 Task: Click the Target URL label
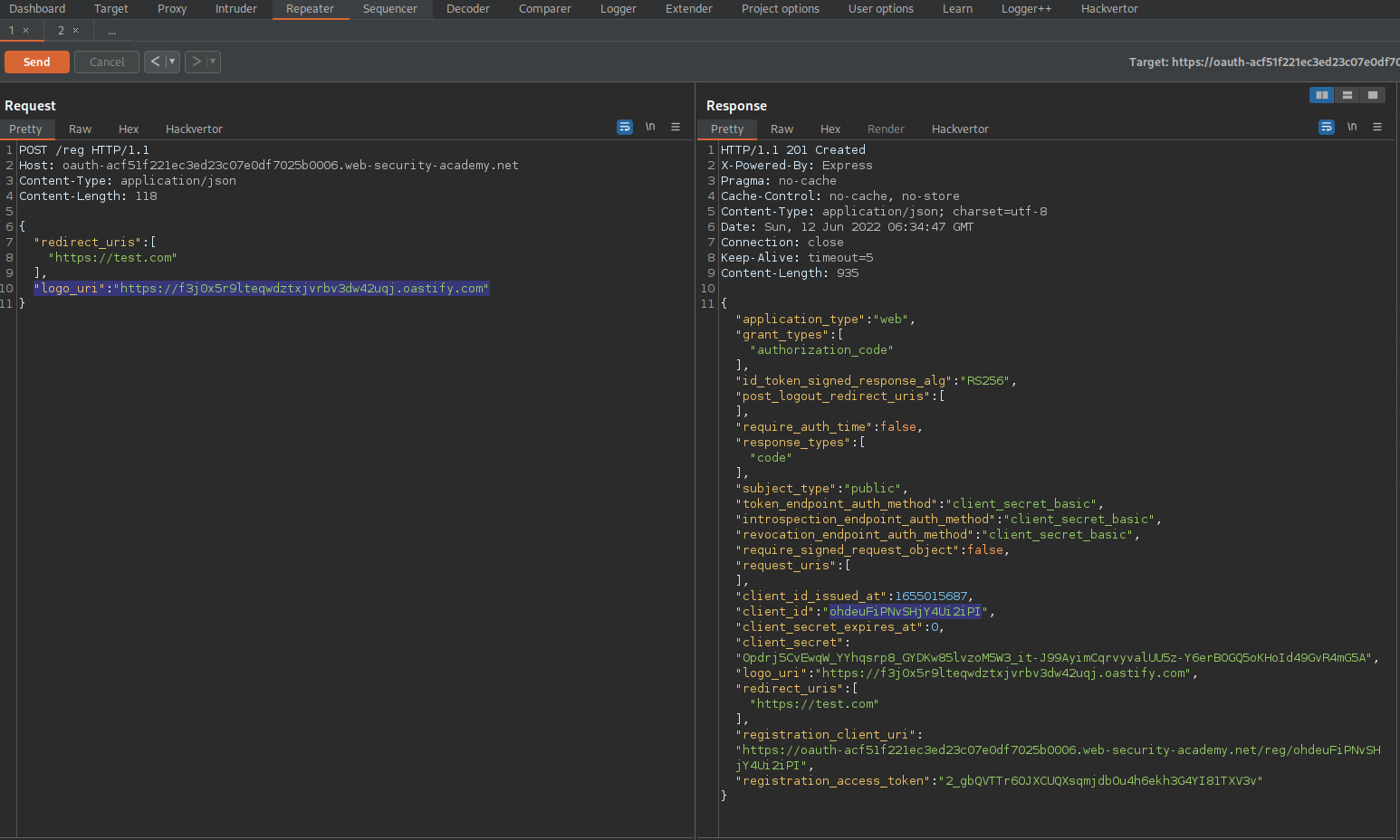click(x=1264, y=62)
